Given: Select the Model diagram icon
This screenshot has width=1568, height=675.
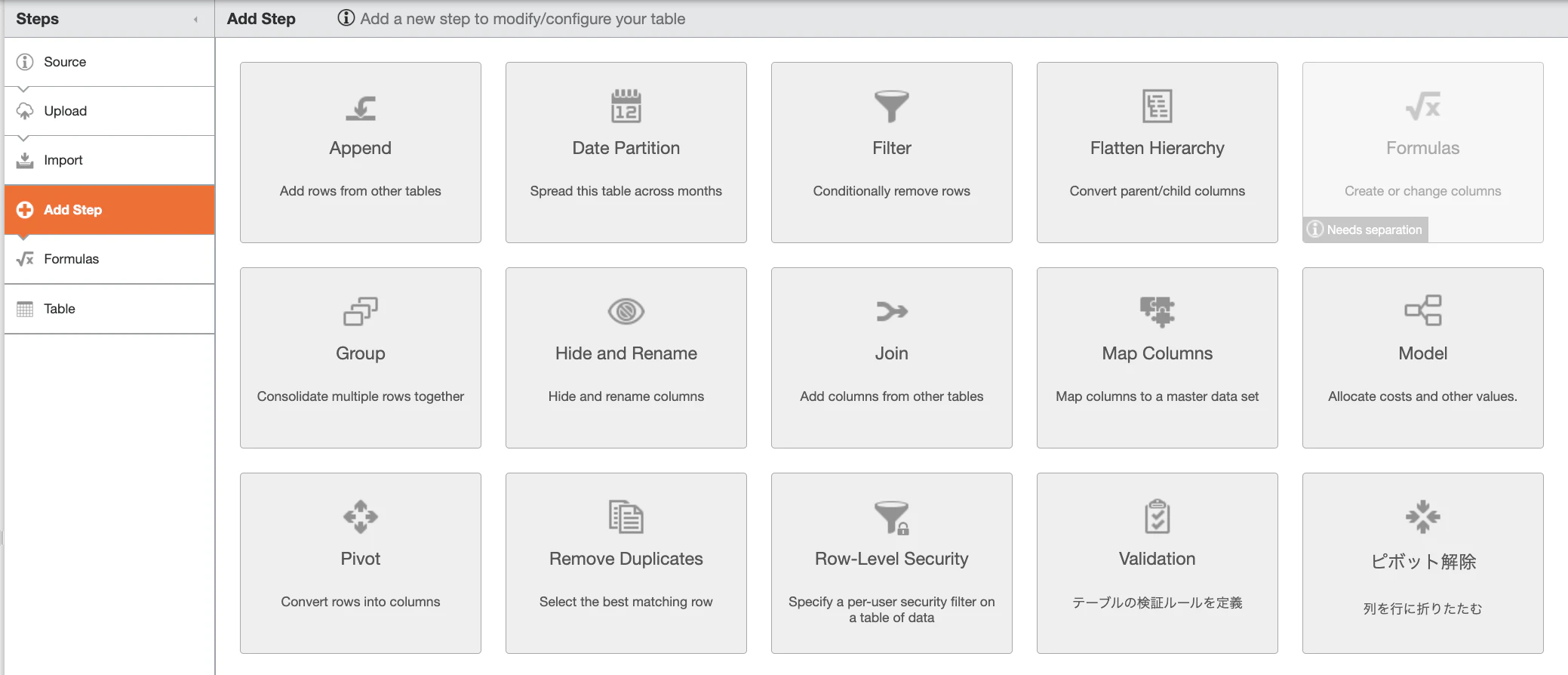Looking at the screenshot, I should point(1423,310).
